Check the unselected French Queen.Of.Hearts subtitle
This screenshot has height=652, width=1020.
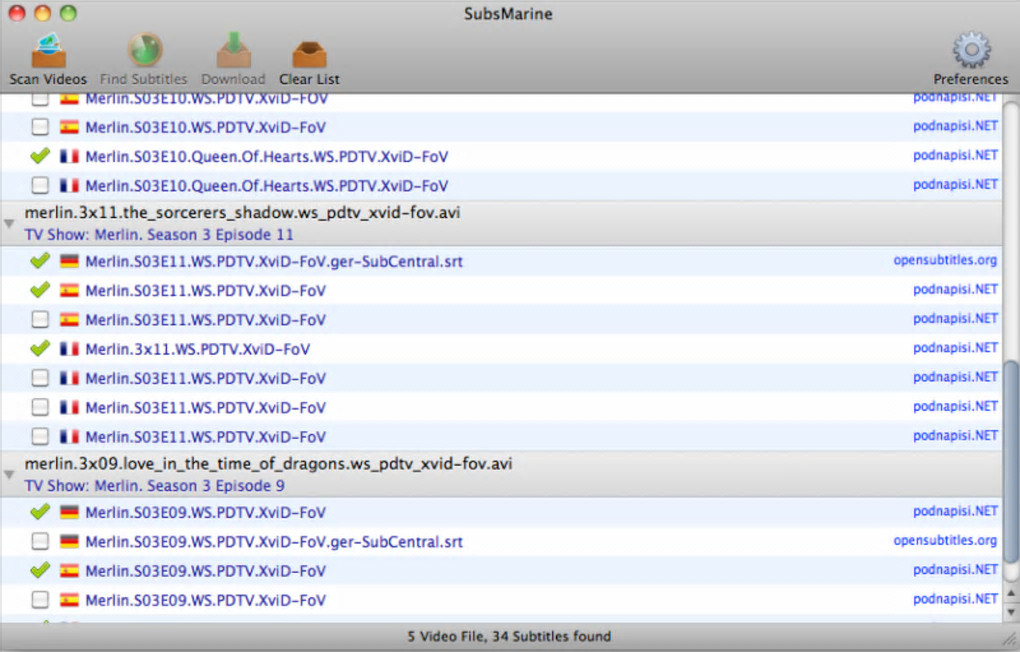[40, 185]
